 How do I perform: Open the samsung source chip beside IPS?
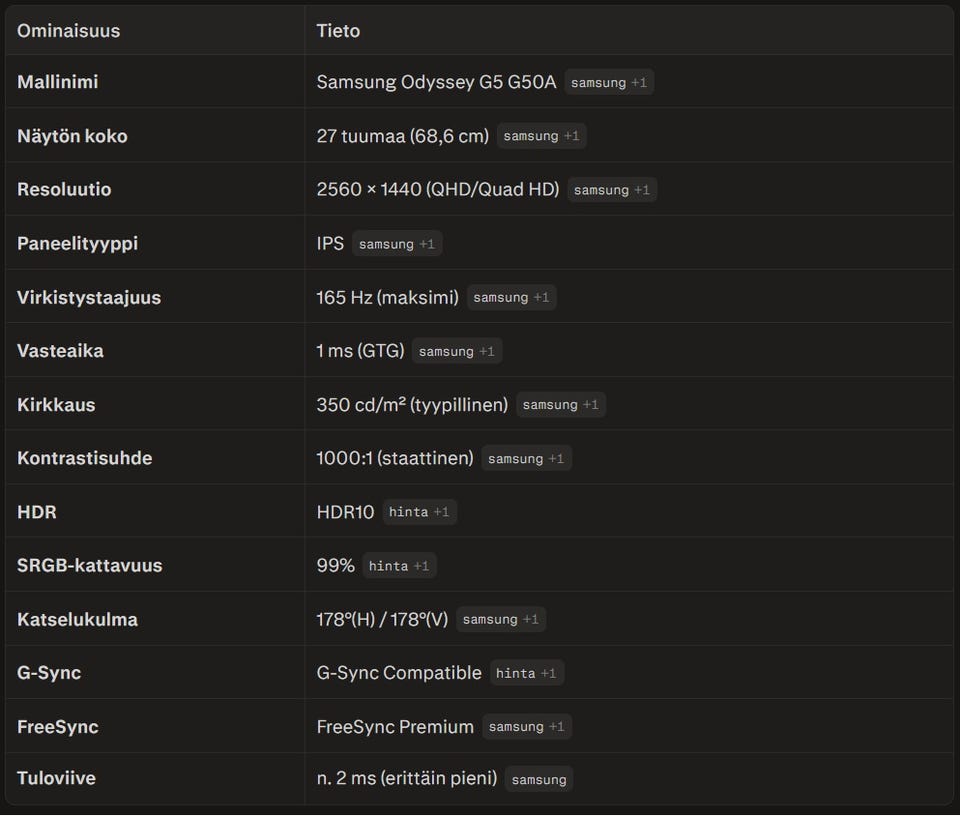(x=397, y=244)
